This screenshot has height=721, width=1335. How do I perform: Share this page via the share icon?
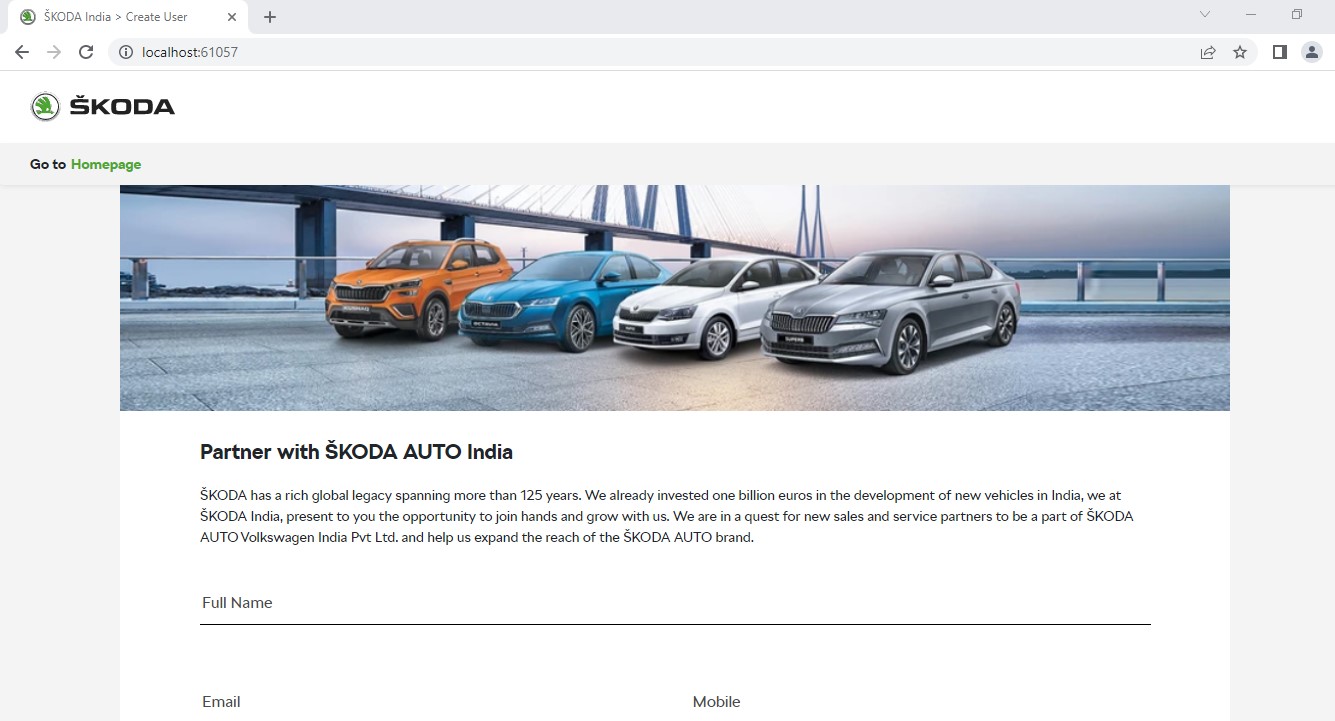click(x=1208, y=52)
